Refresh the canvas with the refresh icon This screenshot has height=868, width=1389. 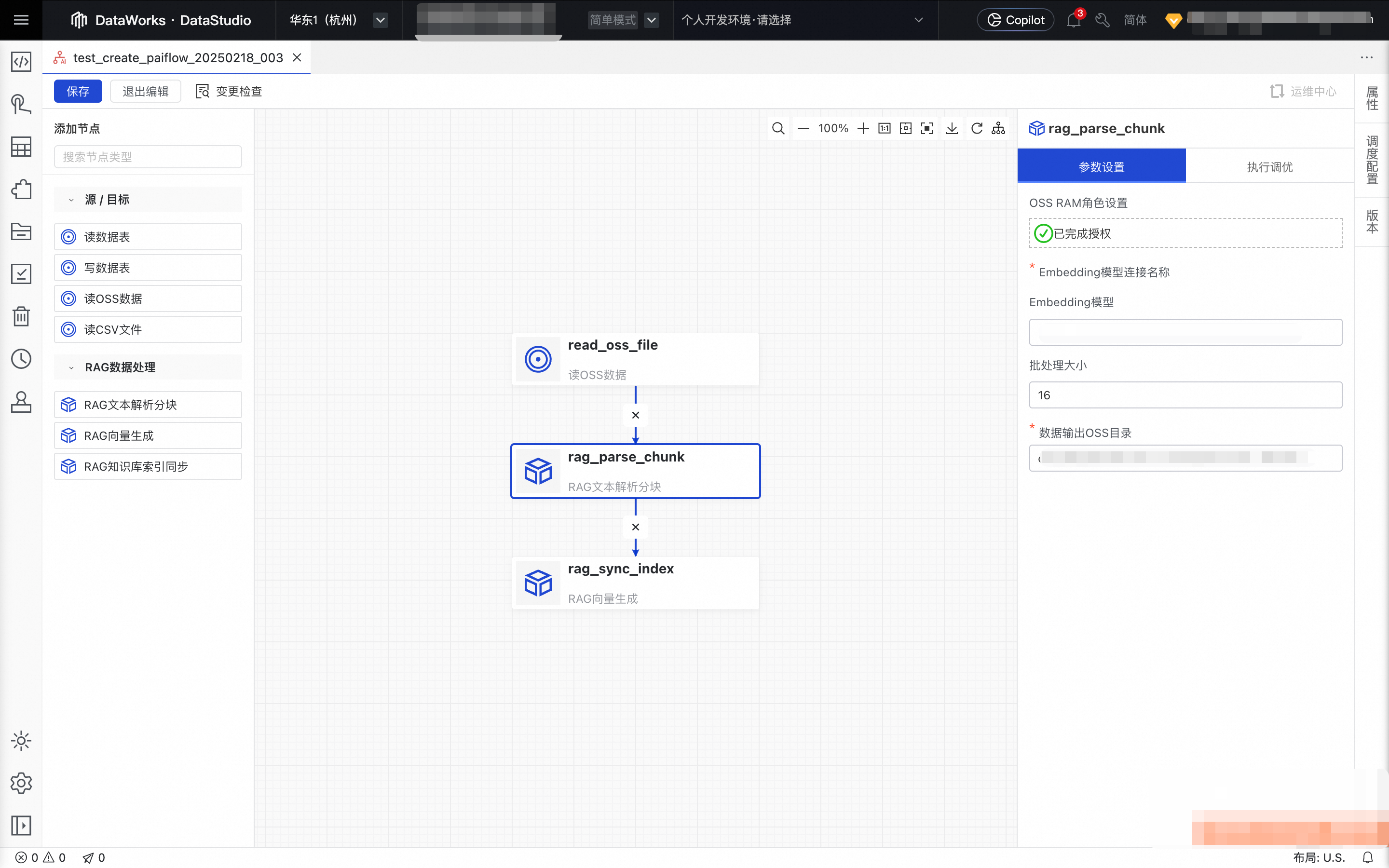[977, 128]
